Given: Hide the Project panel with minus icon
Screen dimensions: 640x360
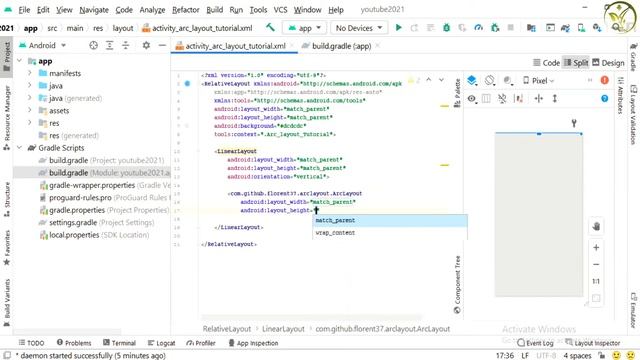Looking at the screenshot, I should click(x=162, y=45).
